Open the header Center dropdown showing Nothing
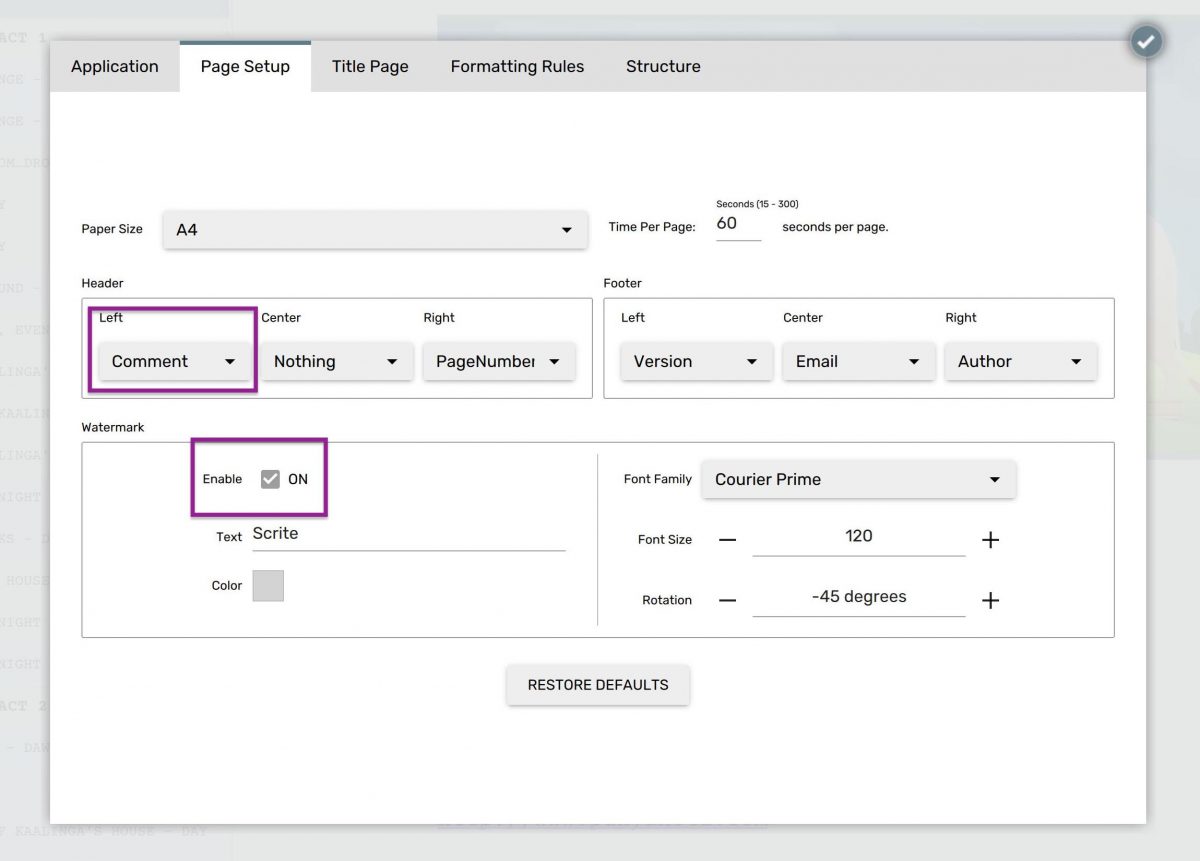Image resolution: width=1200 pixels, height=861 pixels. 336,361
